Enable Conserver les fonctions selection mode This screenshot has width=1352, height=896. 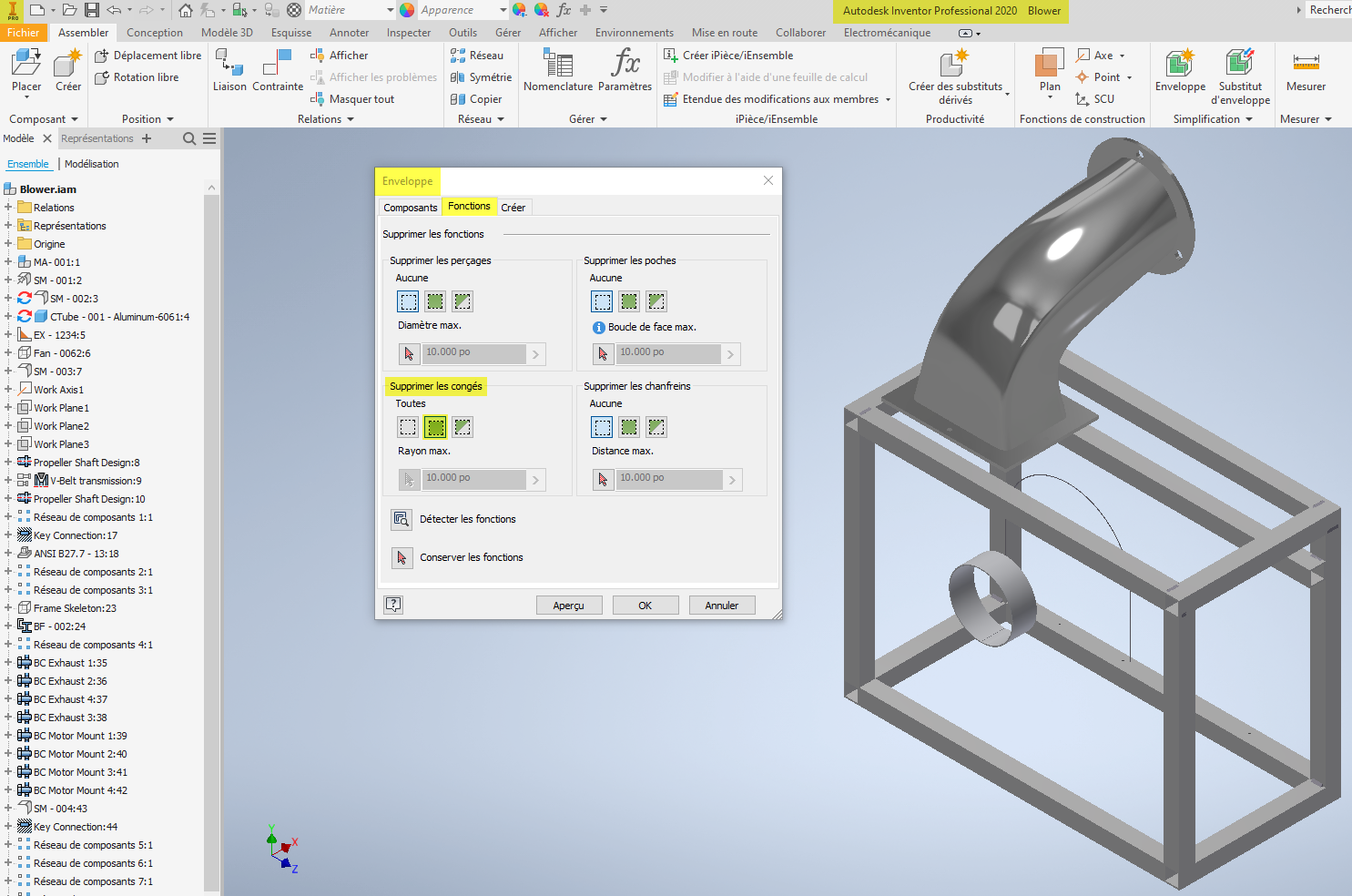coord(402,557)
